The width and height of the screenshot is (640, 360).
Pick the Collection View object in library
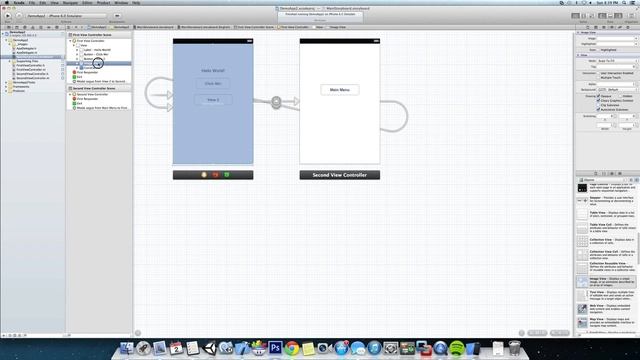coord(606,242)
